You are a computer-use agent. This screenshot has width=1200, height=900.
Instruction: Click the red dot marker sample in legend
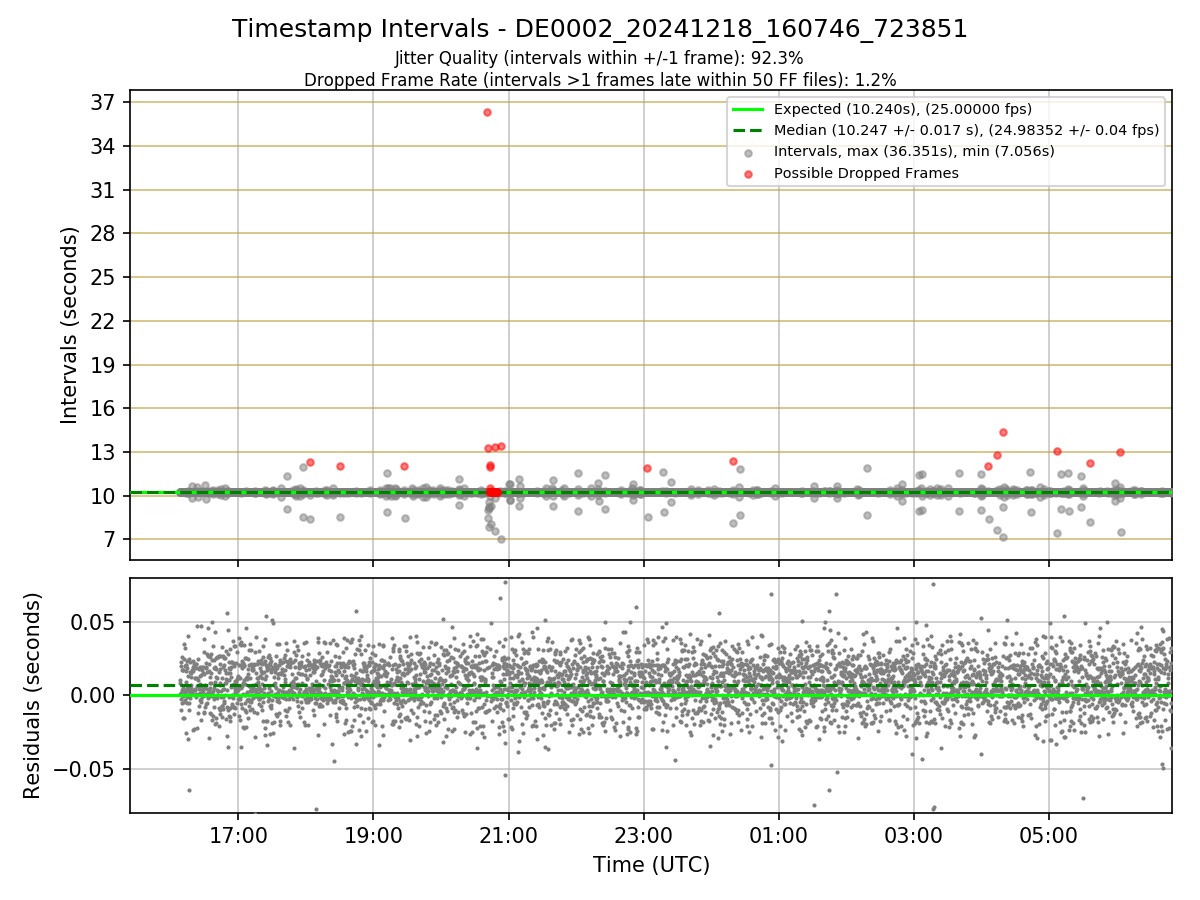(x=749, y=173)
